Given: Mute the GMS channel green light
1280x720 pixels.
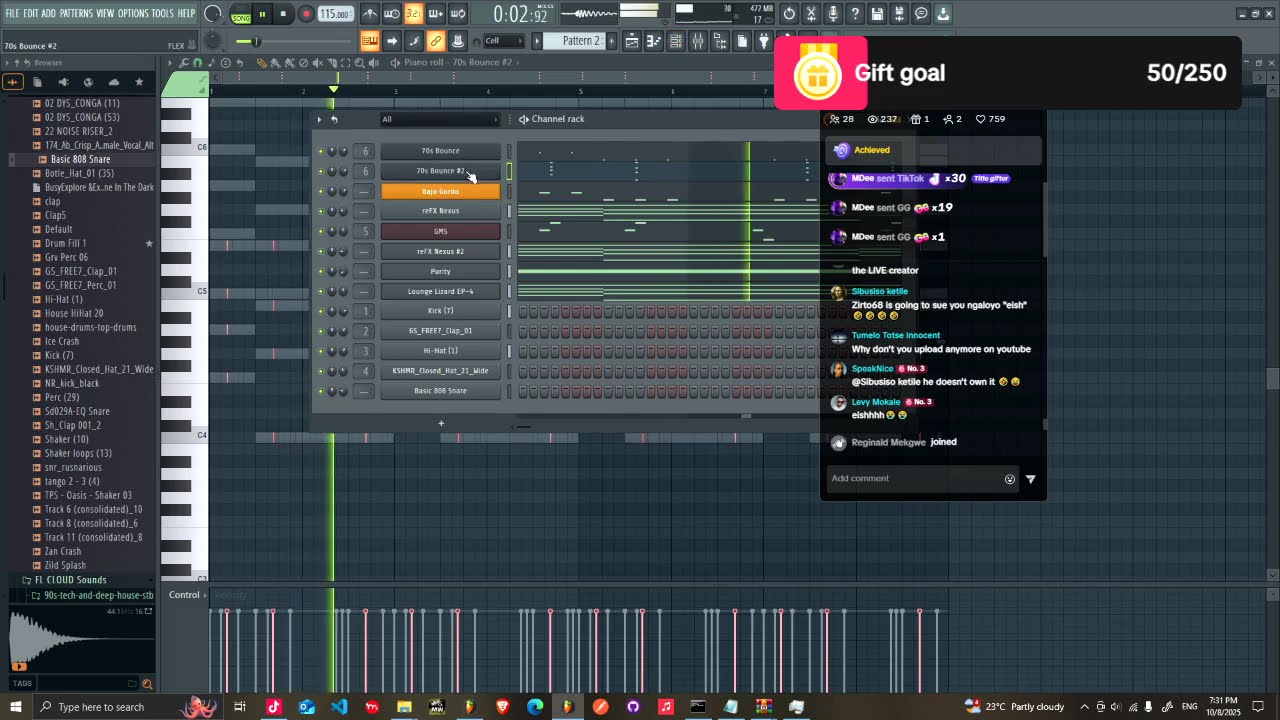Looking at the screenshot, I should (321, 231).
